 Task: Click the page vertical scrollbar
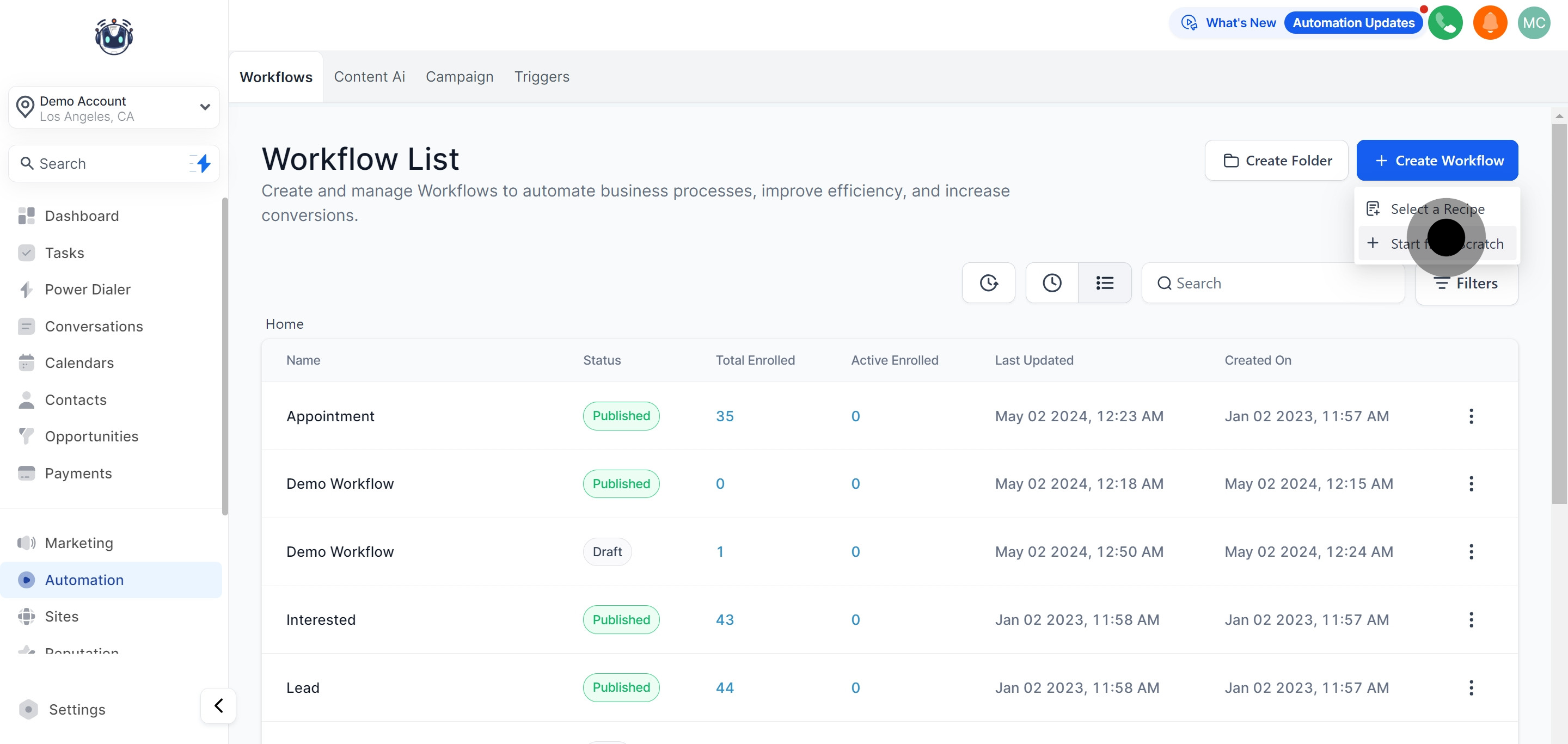click(1558, 304)
